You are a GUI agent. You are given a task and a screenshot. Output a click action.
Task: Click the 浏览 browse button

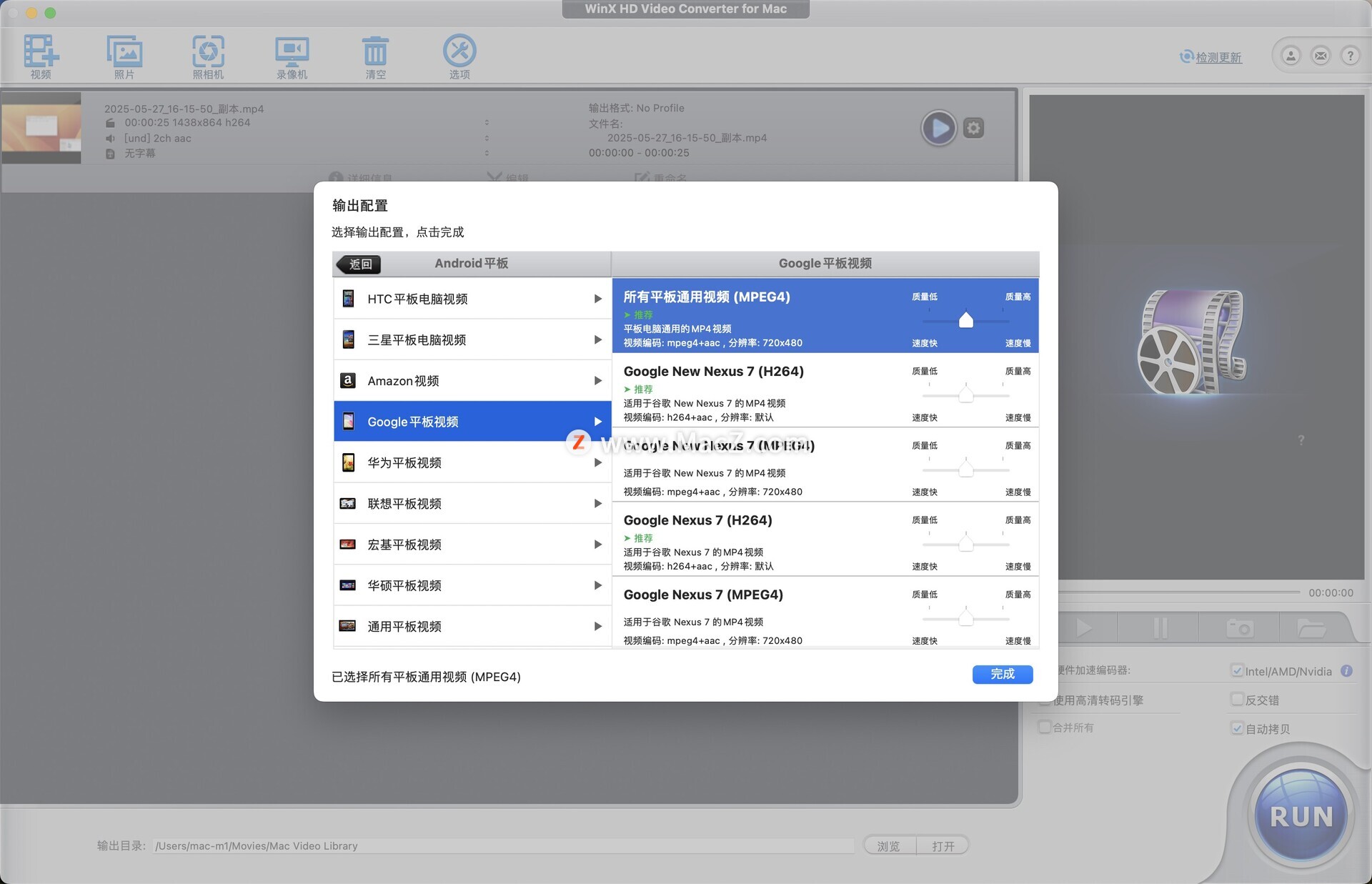[x=888, y=845]
